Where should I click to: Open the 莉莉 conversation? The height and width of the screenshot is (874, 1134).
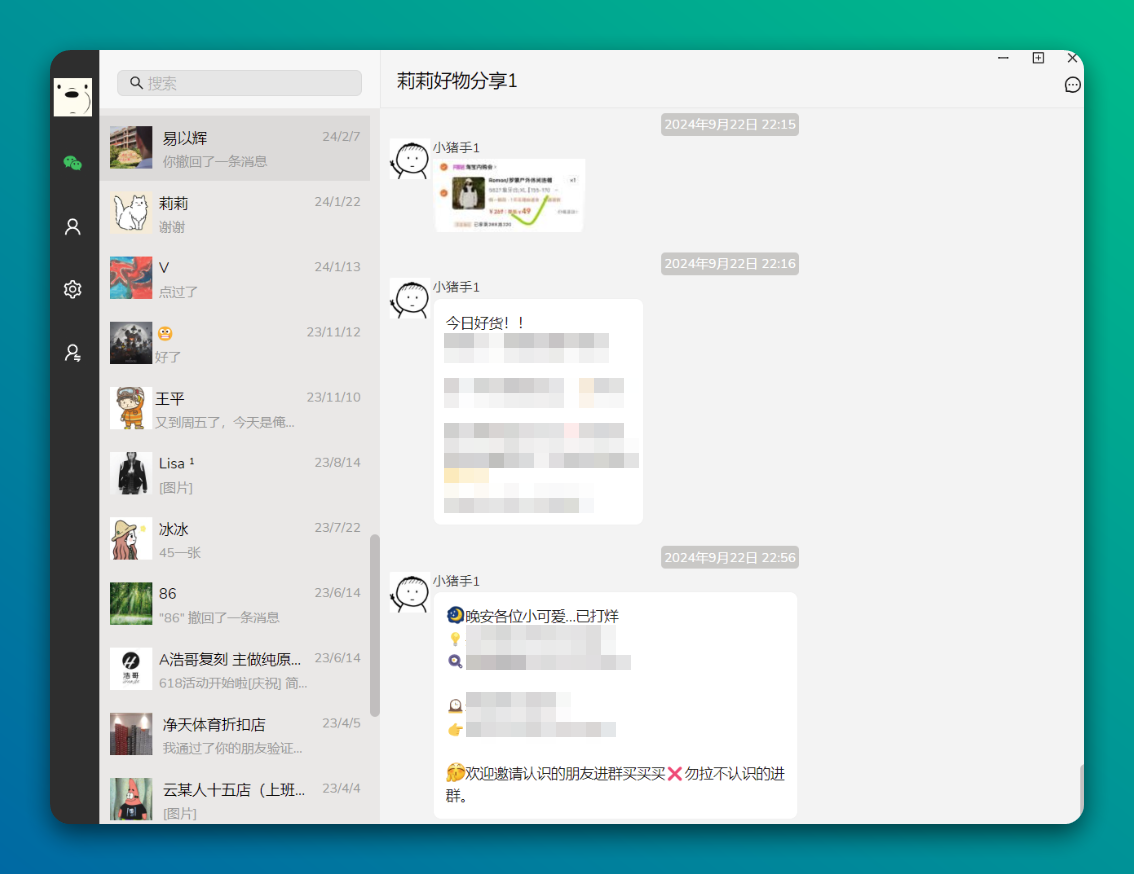tap(235, 213)
